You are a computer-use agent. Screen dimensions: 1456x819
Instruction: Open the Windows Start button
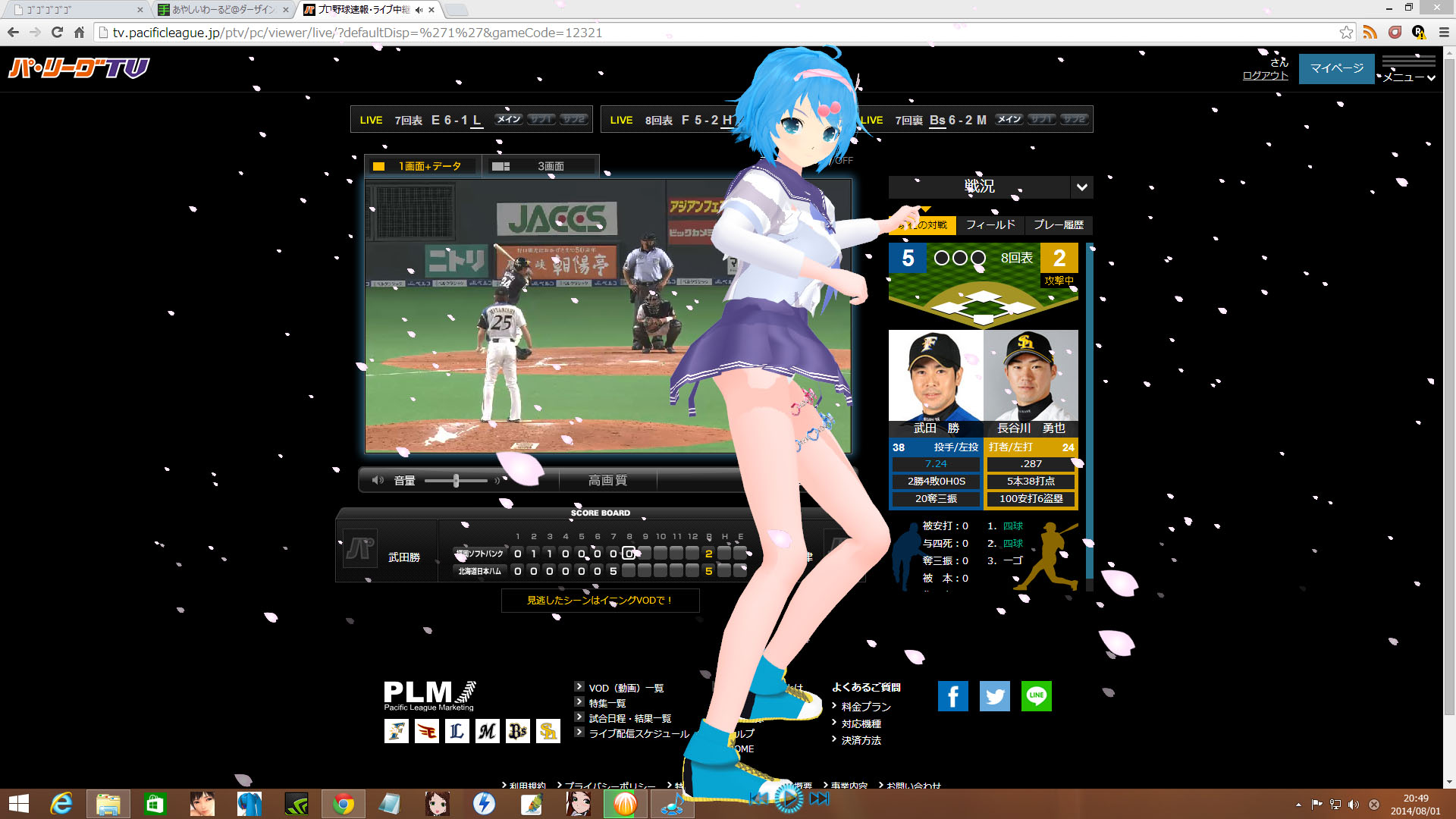point(18,804)
